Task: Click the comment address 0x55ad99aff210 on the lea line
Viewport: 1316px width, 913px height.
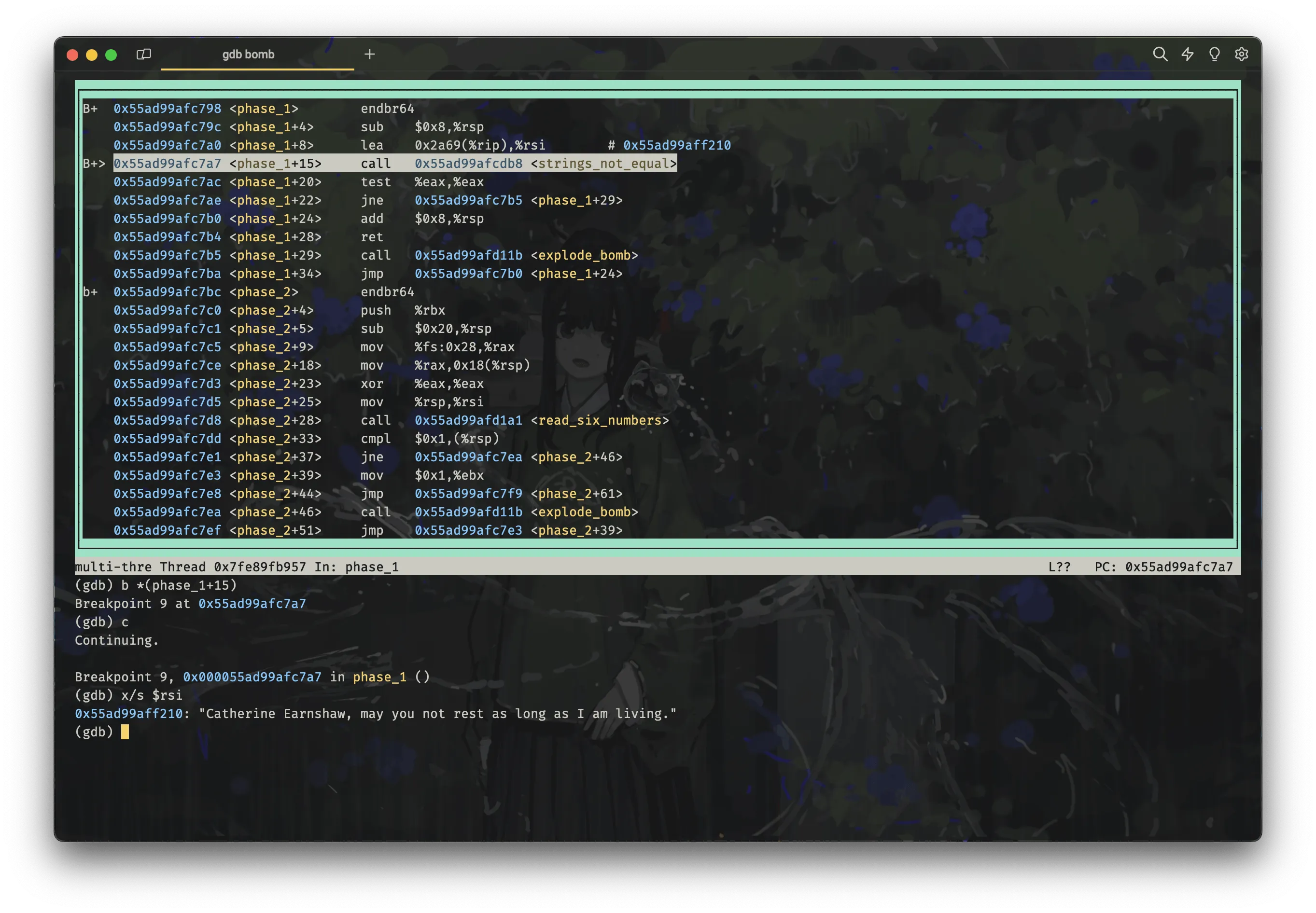Action: click(677, 145)
